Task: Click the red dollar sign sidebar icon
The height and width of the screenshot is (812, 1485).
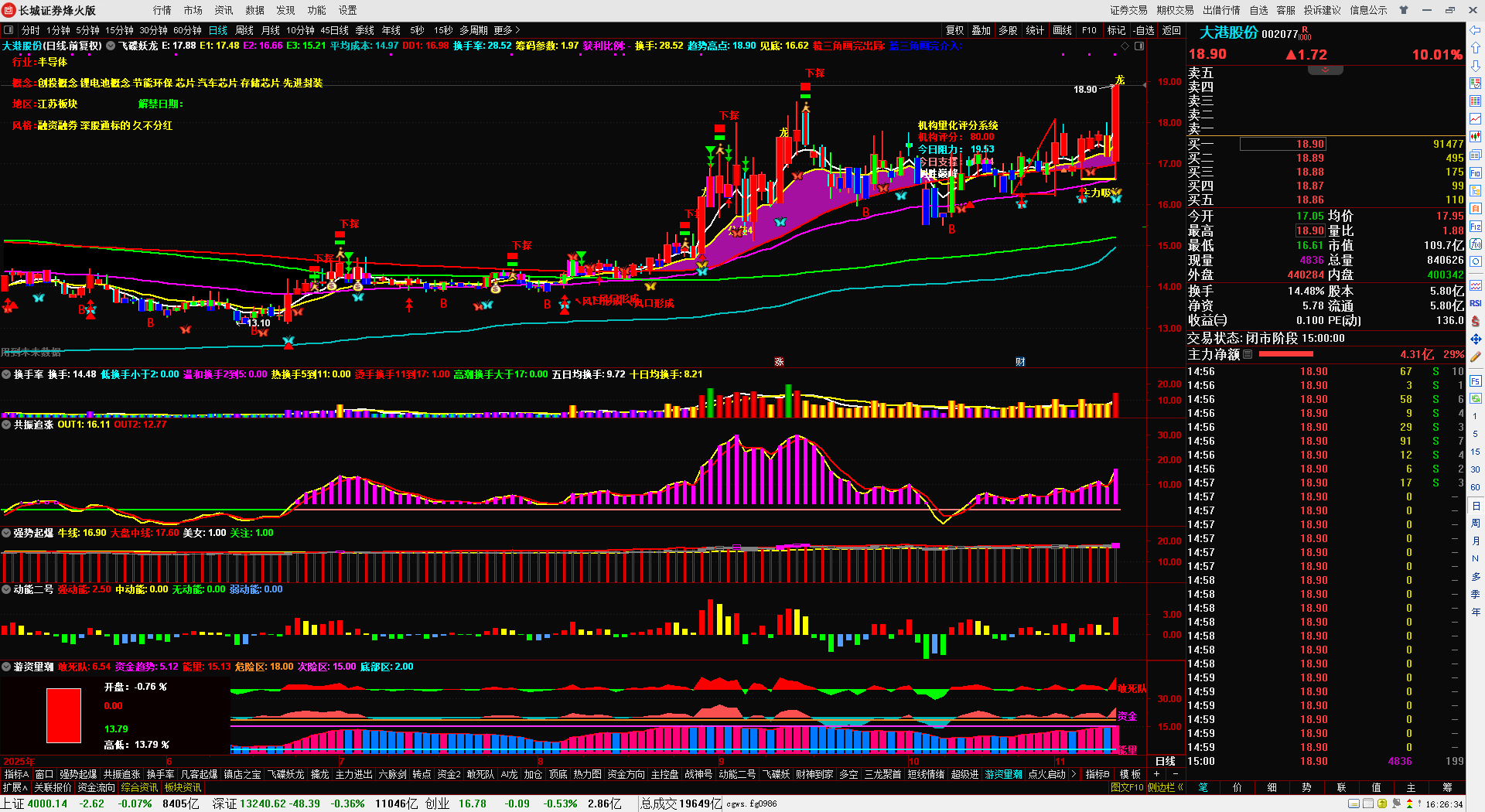Action: coord(1476,321)
